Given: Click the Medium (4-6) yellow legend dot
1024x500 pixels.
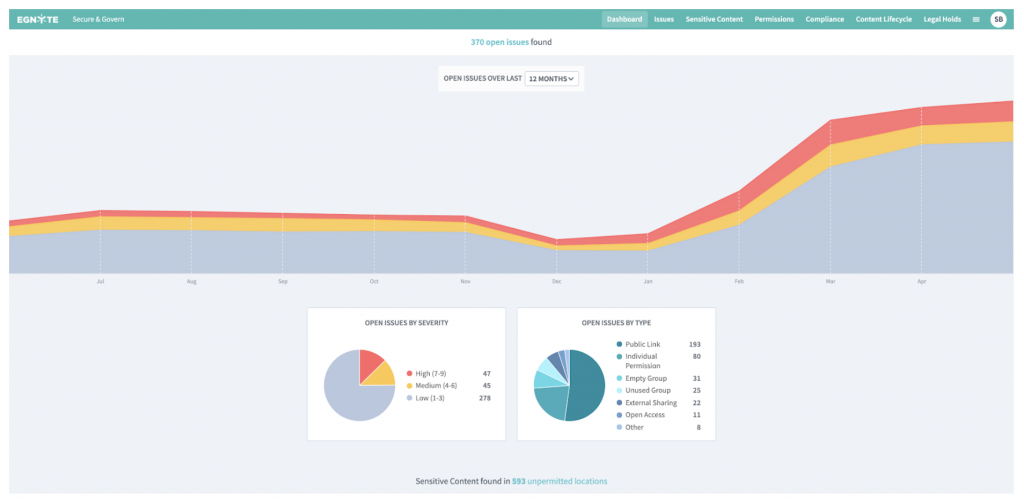Looking at the screenshot, I should point(409,385).
